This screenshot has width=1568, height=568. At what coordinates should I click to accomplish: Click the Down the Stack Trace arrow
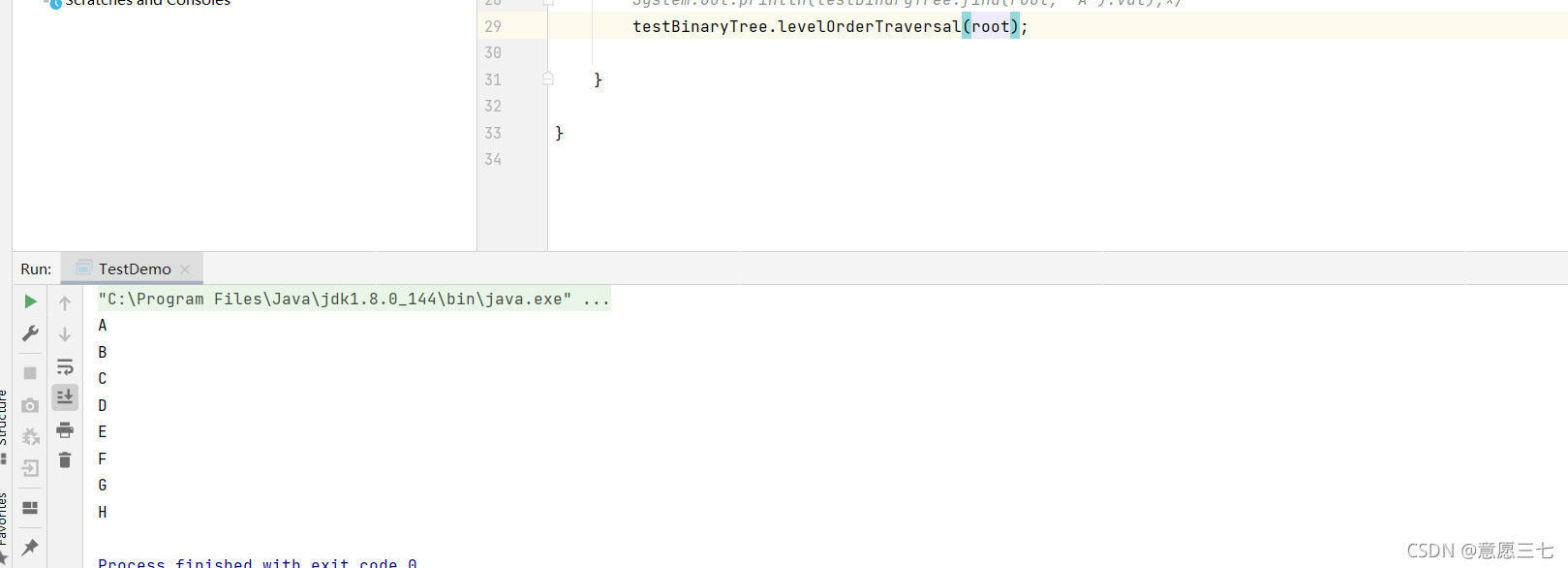(65, 334)
